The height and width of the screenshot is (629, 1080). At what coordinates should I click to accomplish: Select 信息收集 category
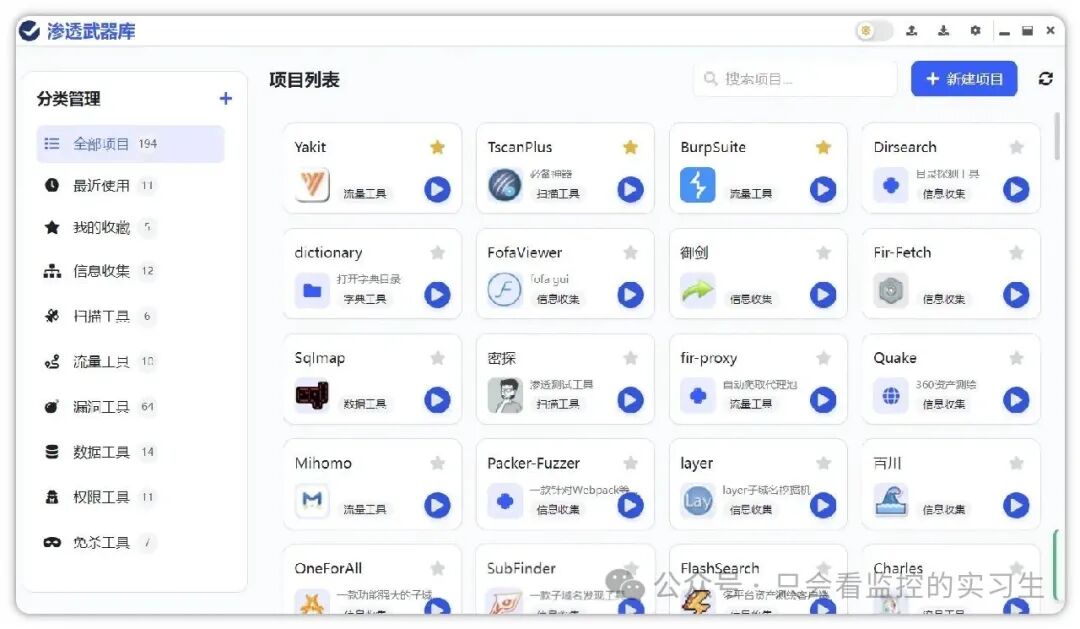click(130, 271)
